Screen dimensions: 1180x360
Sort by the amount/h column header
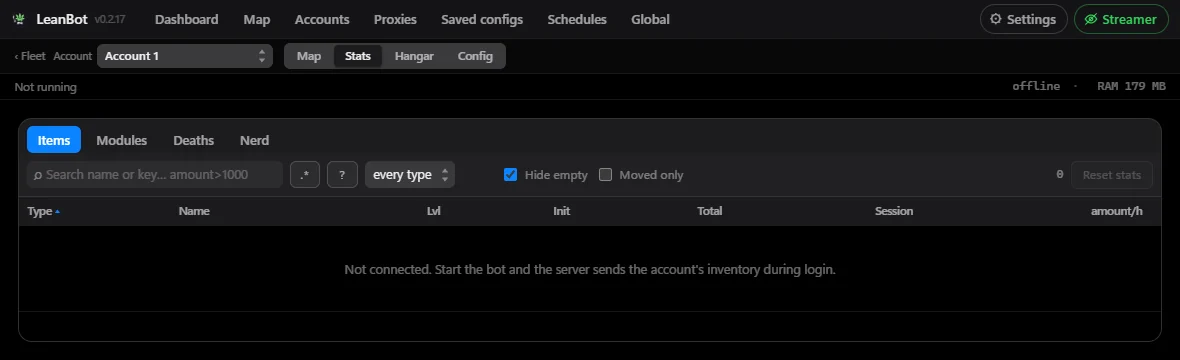point(1117,212)
